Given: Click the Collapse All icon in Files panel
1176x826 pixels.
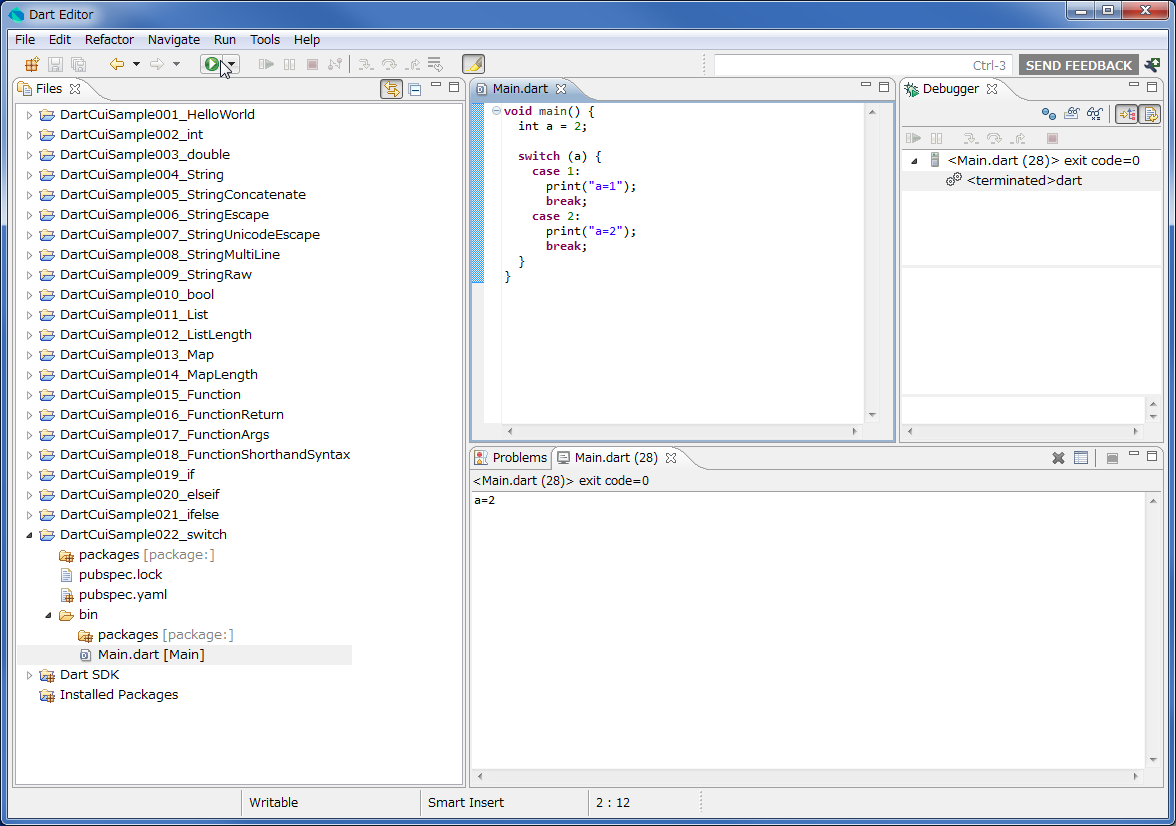Looking at the screenshot, I should pyautogui.click(x=415, y=89).
